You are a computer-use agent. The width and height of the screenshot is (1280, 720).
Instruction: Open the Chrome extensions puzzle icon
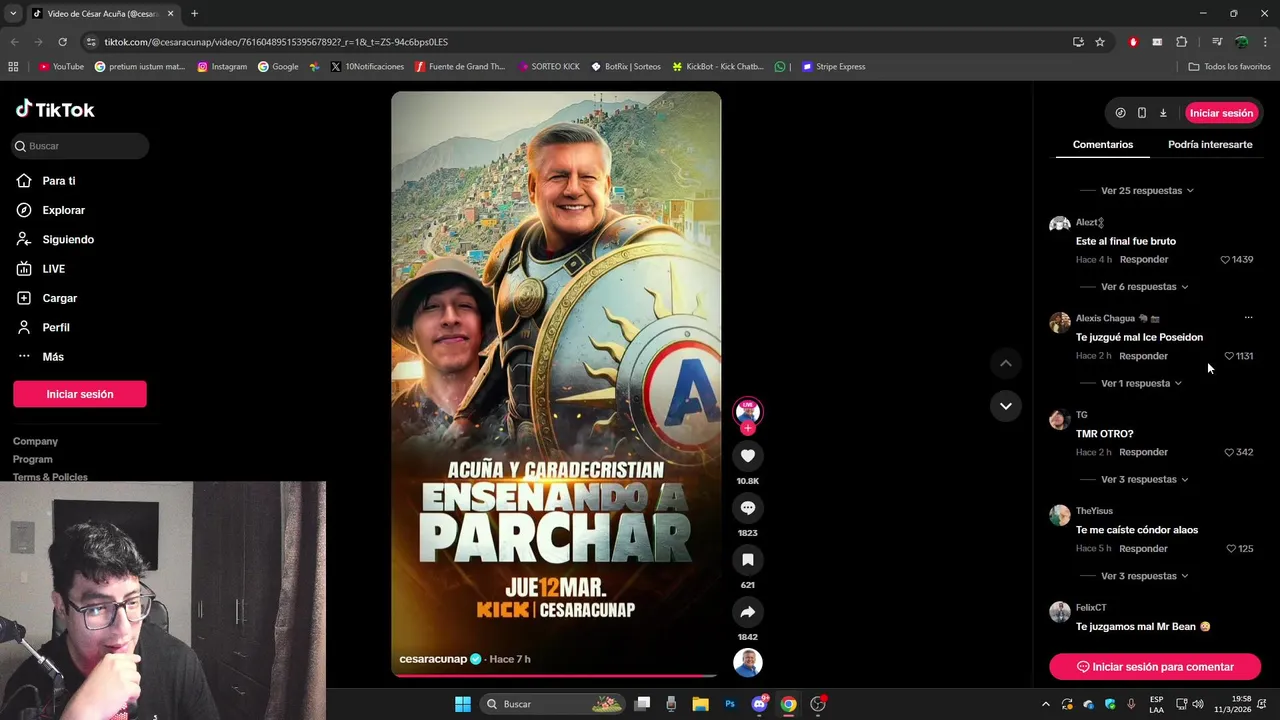(1182, 42)
